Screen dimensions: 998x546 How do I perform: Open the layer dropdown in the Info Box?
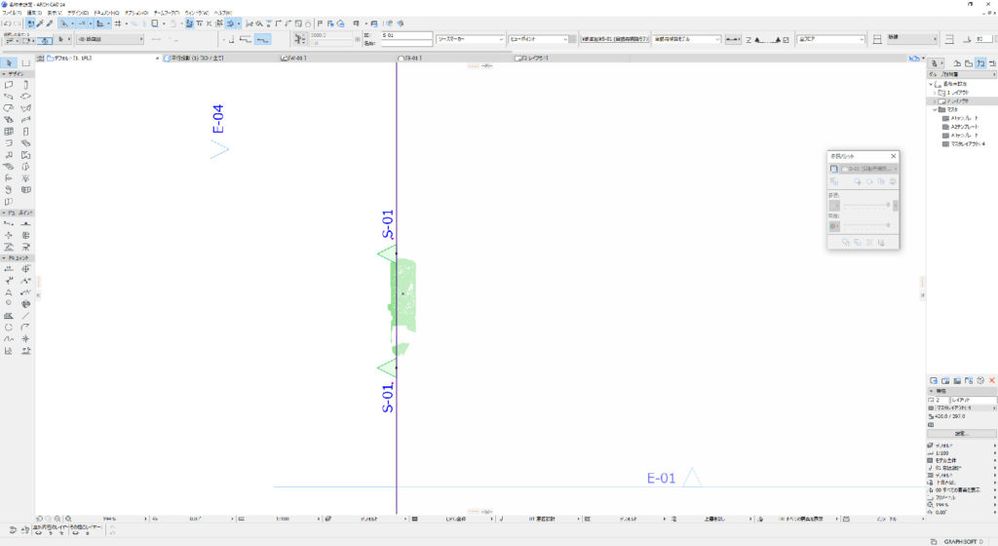(x=109, y=39)
